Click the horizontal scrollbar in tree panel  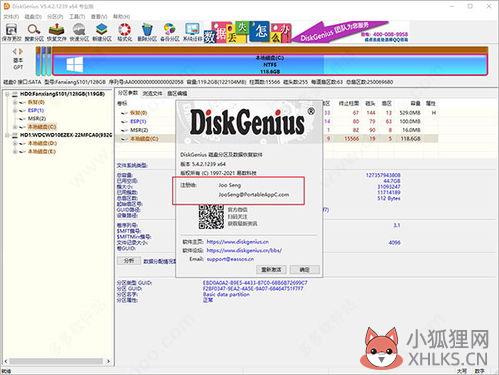pos(56,361)
